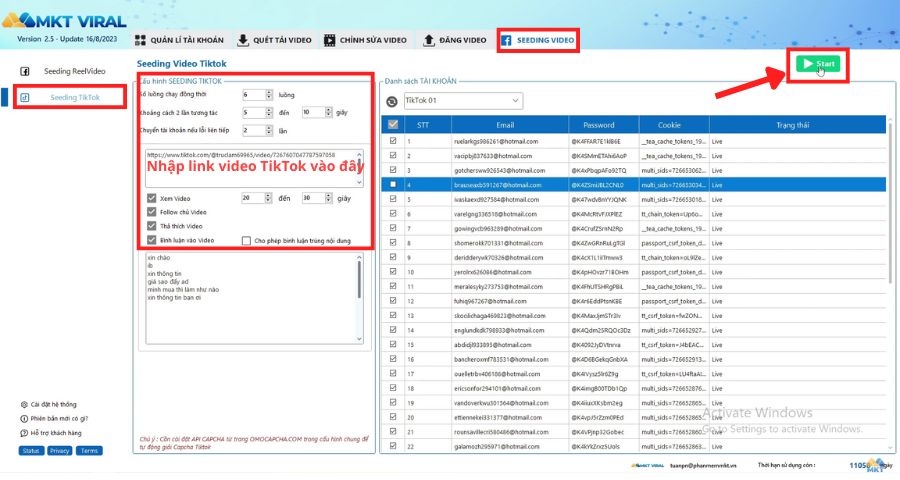Decrease the Xem Video maximum seconds of 30
900x480 pixels.
tap(328, 201)
